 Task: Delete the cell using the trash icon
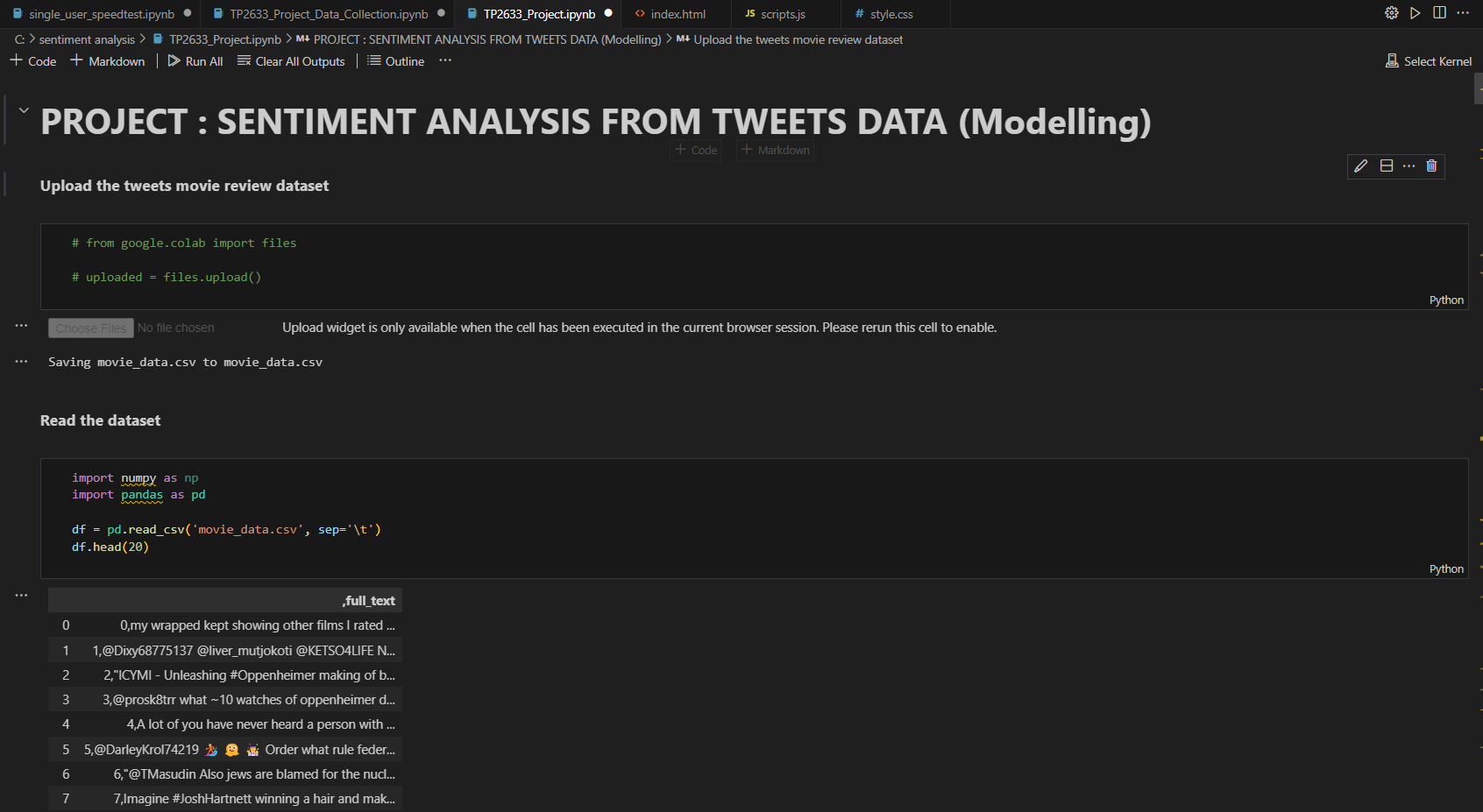(x=1432, y=166)
